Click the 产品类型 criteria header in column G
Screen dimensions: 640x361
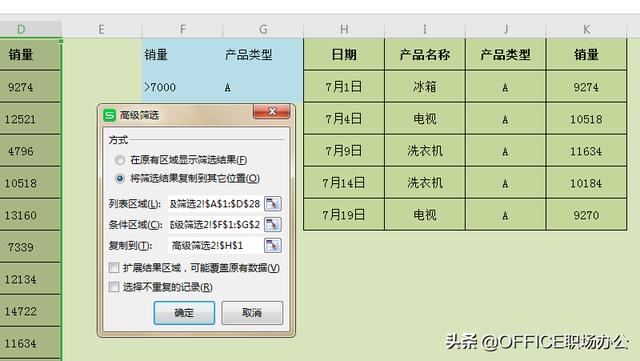pyautogui.click(x=263, y=54)
